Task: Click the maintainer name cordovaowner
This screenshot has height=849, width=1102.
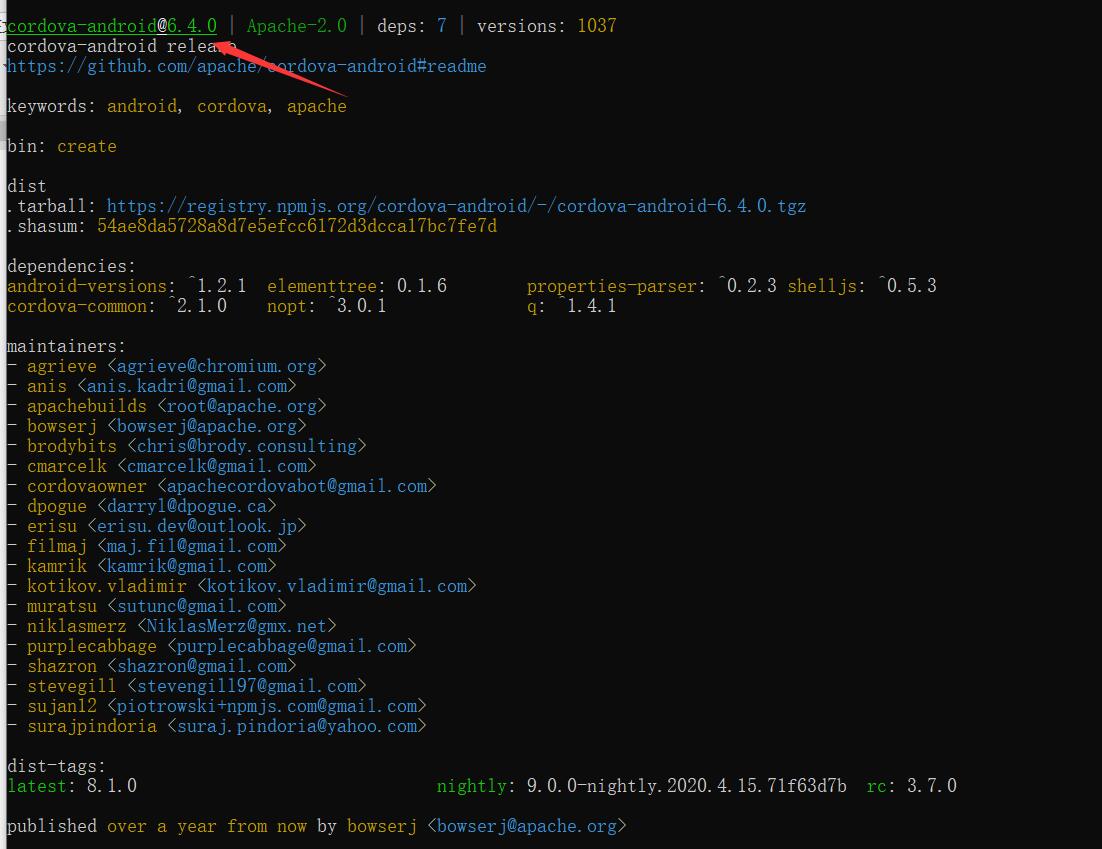Action: pyautogui.click(x=86, y=486)
